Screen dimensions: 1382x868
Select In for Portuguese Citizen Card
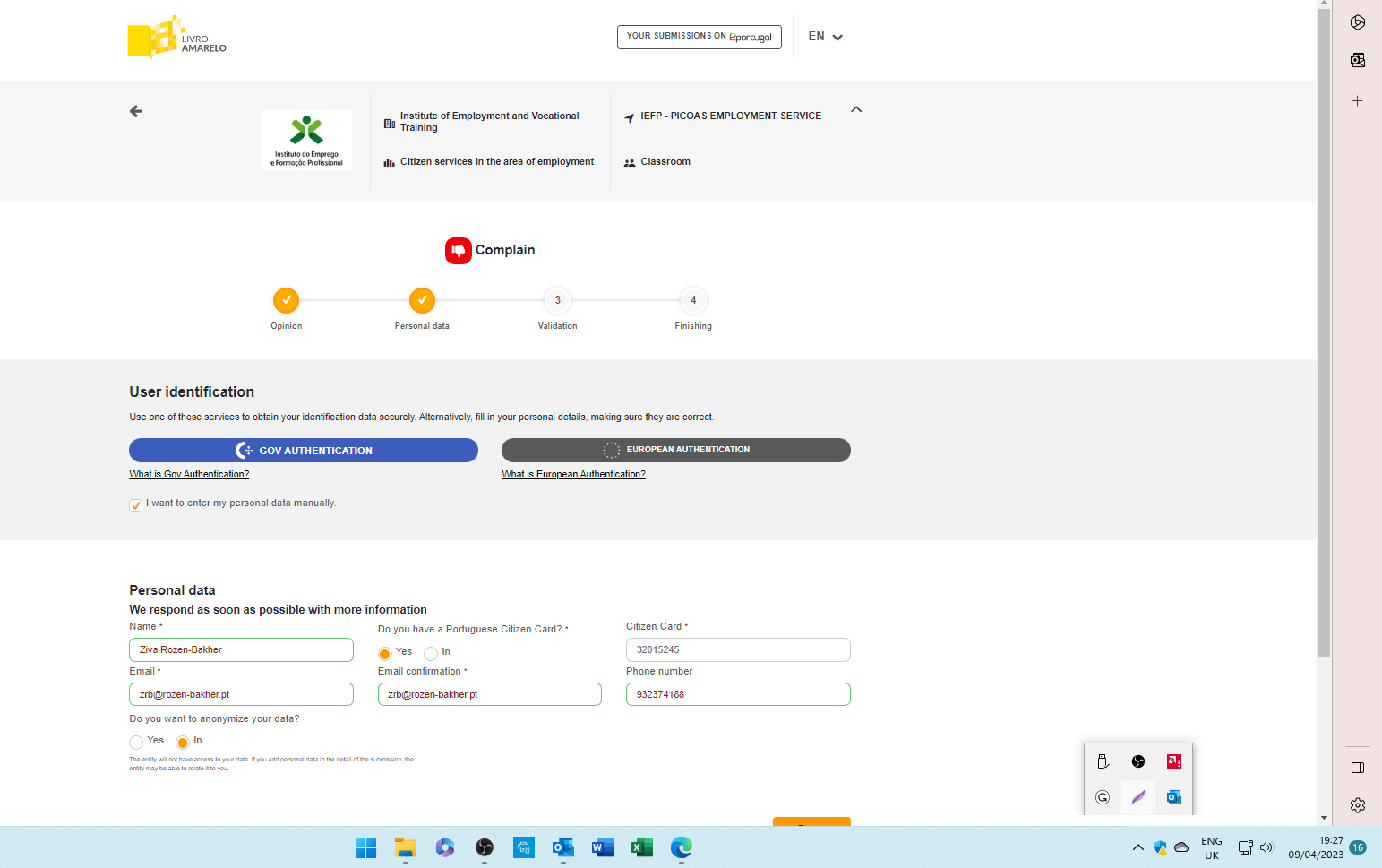pos(431,654)
